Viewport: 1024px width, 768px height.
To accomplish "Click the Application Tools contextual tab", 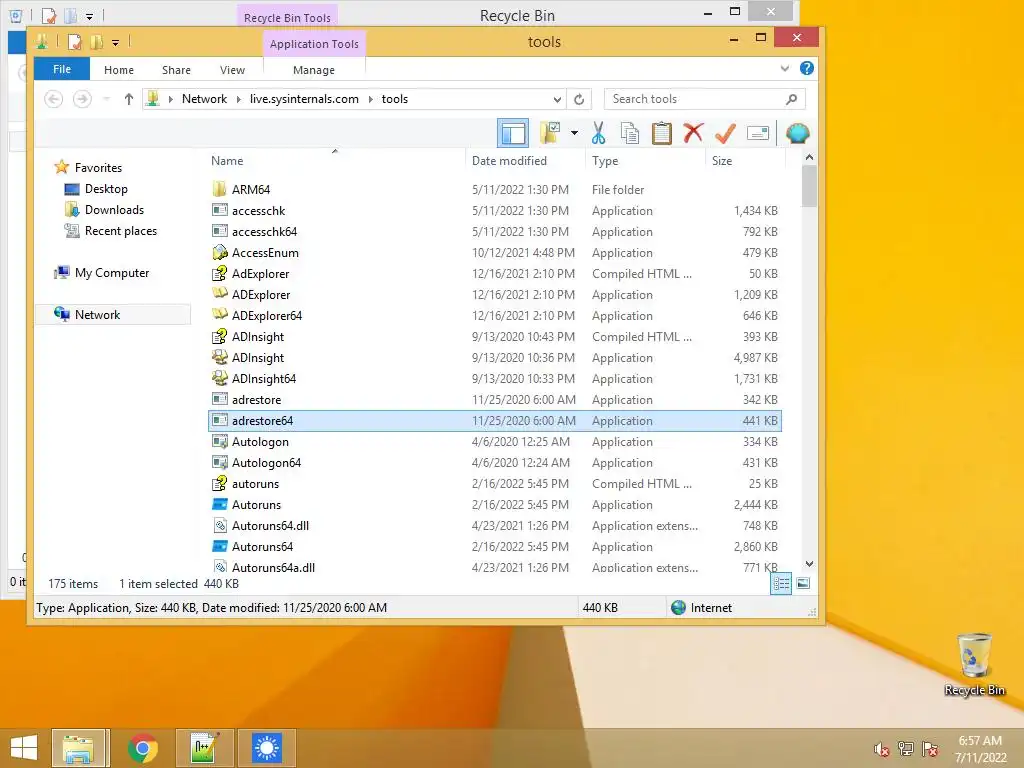I will click(314, 44).
